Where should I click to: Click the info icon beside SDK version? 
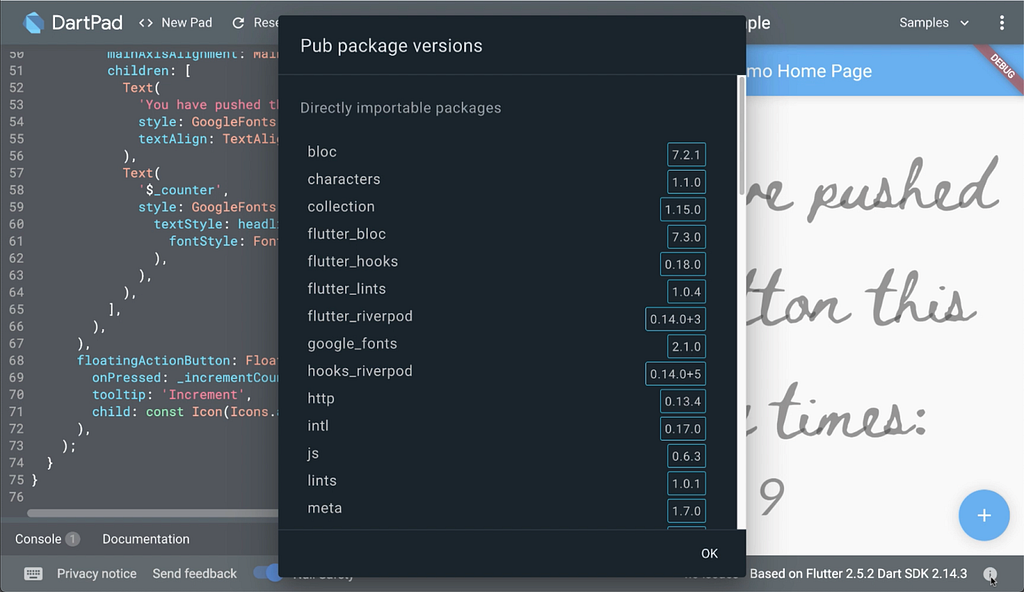coord(990,574)
